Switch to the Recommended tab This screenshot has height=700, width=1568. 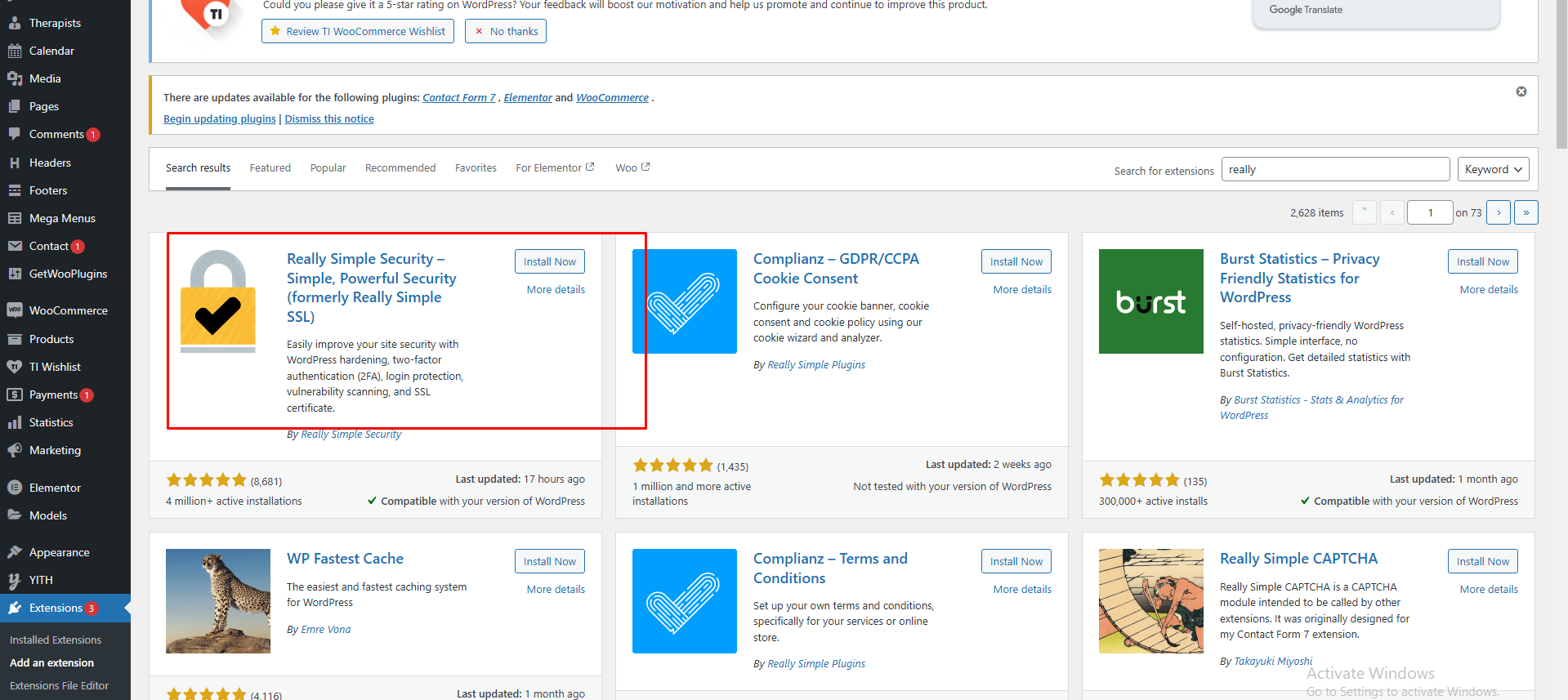pos(400,167)
